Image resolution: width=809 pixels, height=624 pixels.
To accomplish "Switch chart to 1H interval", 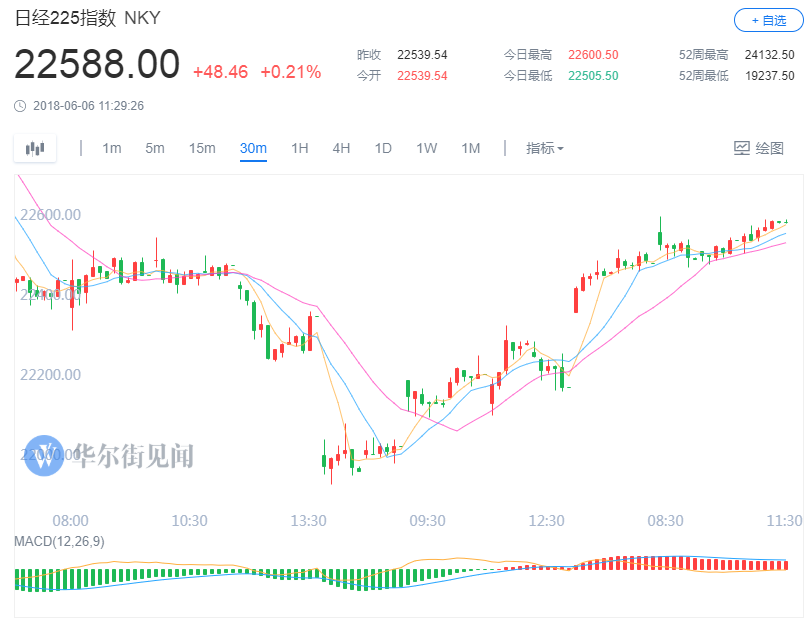I will [x=299, y=148].
